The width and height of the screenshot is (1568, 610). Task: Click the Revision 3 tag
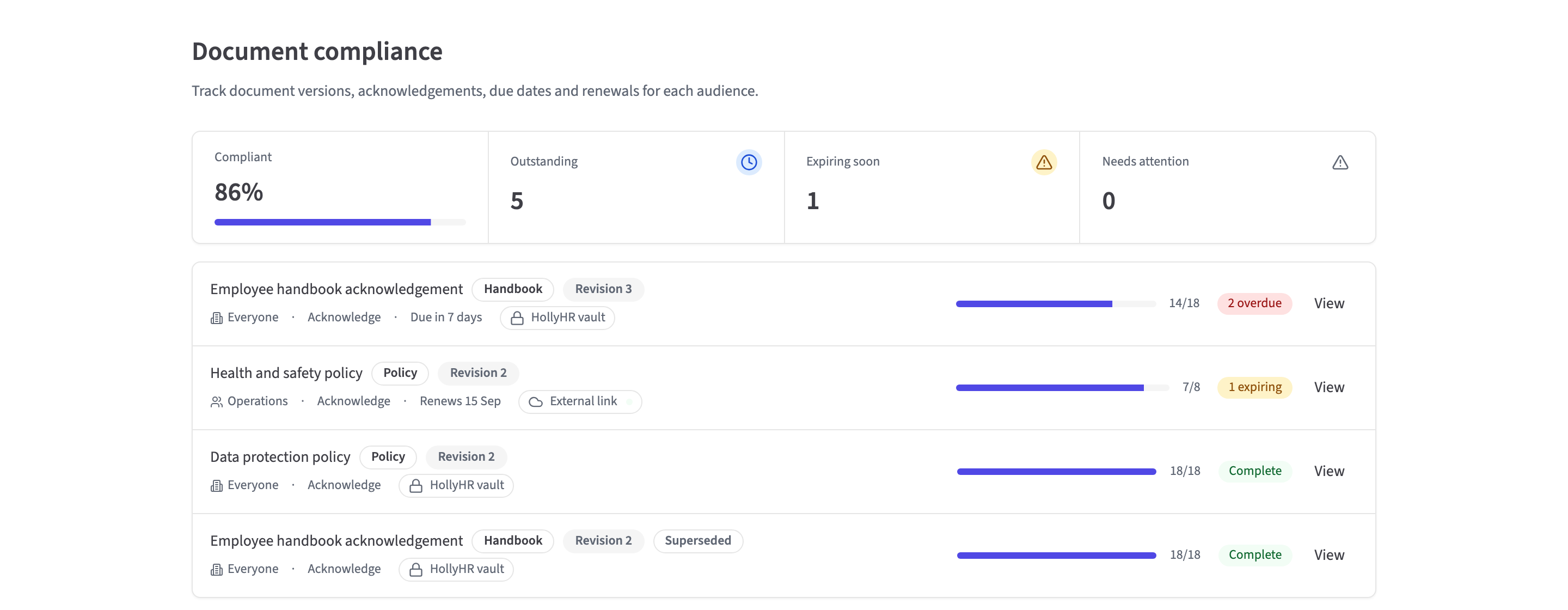point(603,289)
